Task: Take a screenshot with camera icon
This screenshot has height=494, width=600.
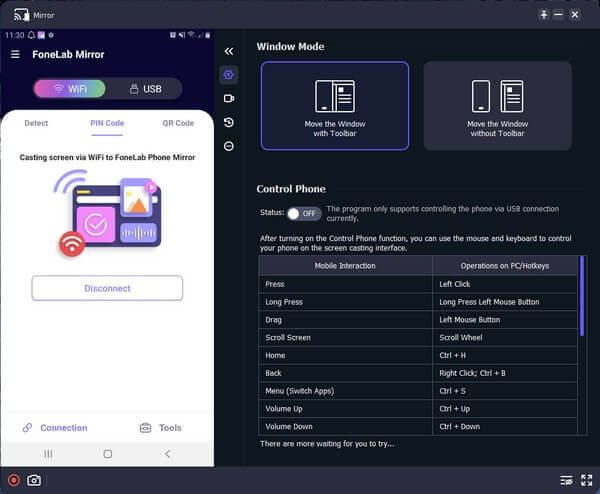Action: (x=34, y=480)
